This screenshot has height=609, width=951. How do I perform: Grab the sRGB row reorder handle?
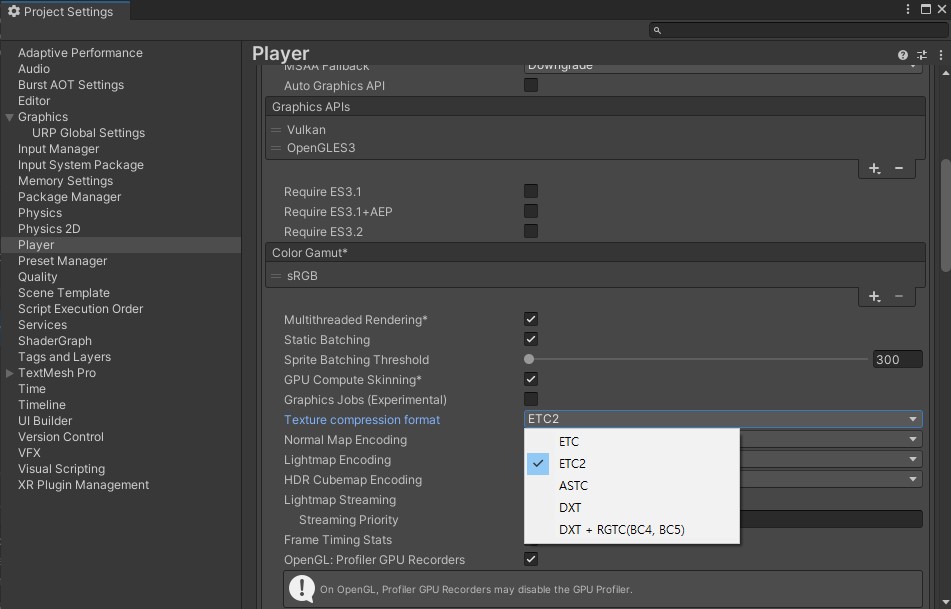tap(276, 276)
